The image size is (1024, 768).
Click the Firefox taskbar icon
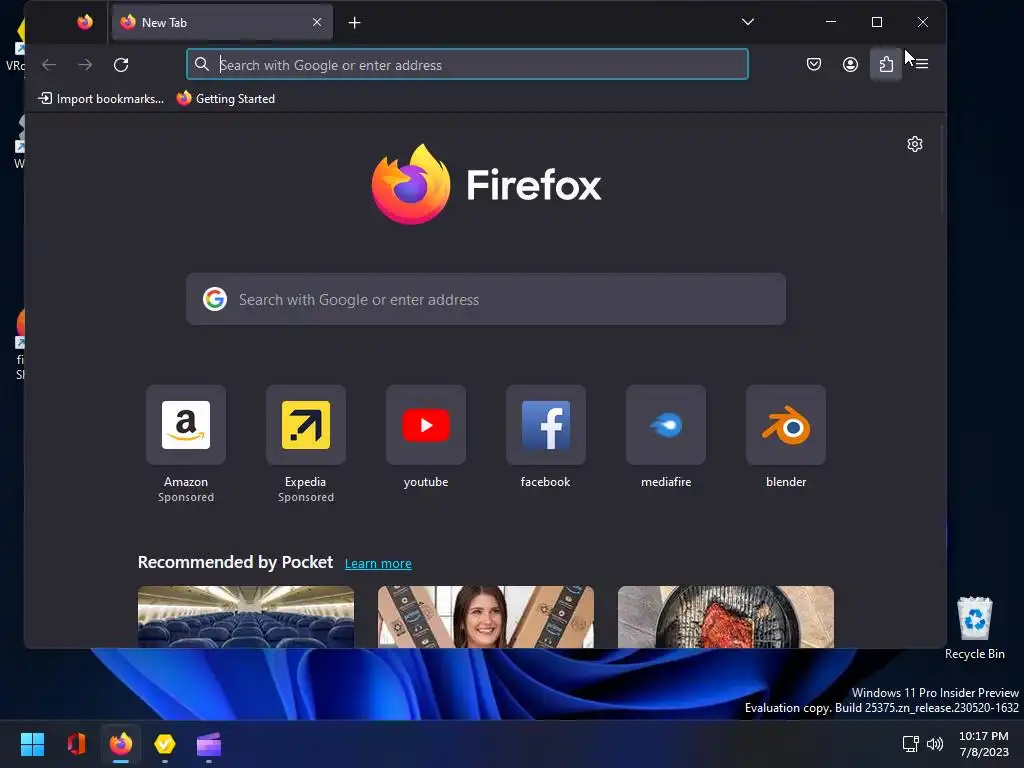tap(121, 744)
